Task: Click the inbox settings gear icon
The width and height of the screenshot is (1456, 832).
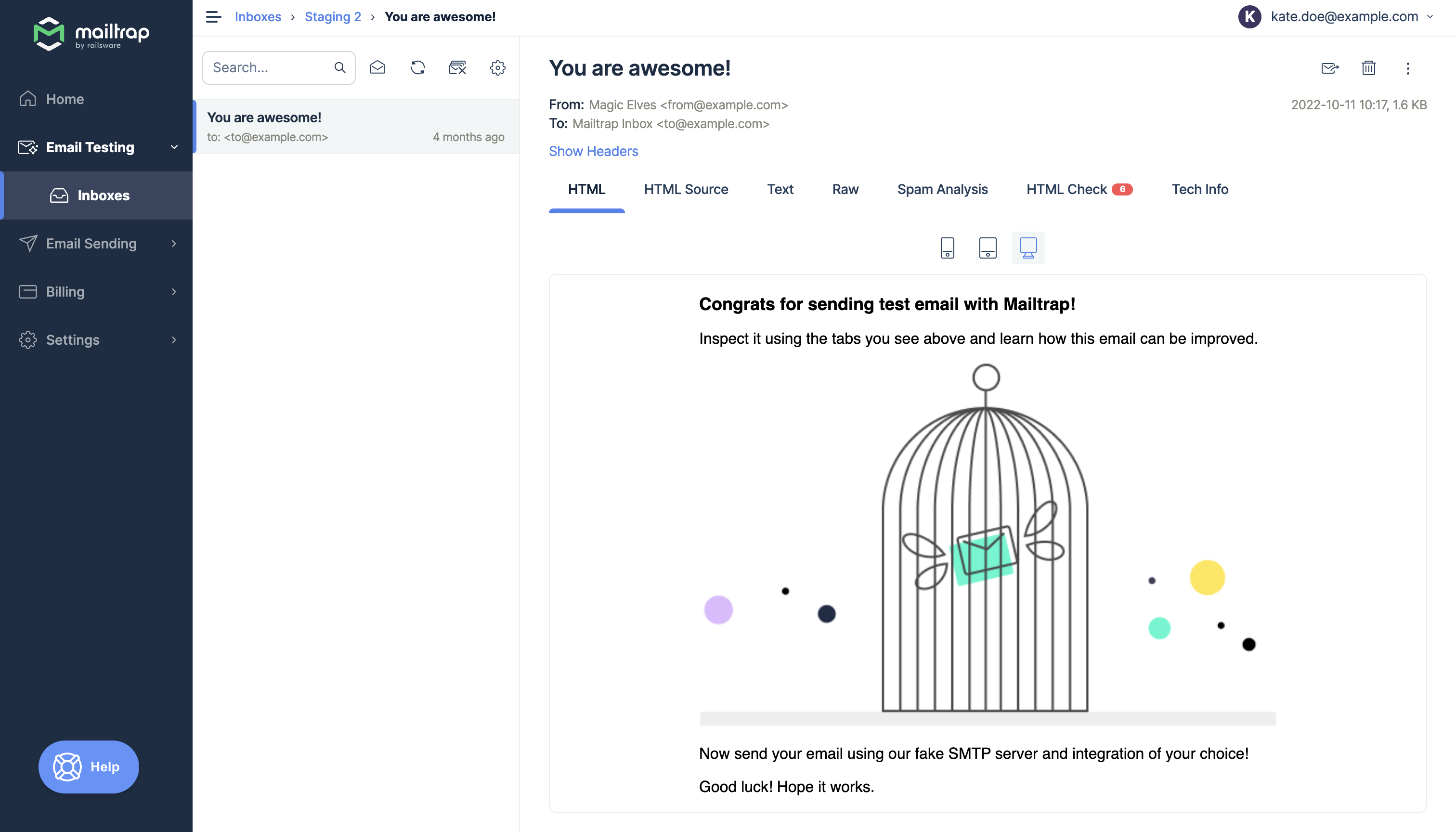Action: click(x=498, y=67)
